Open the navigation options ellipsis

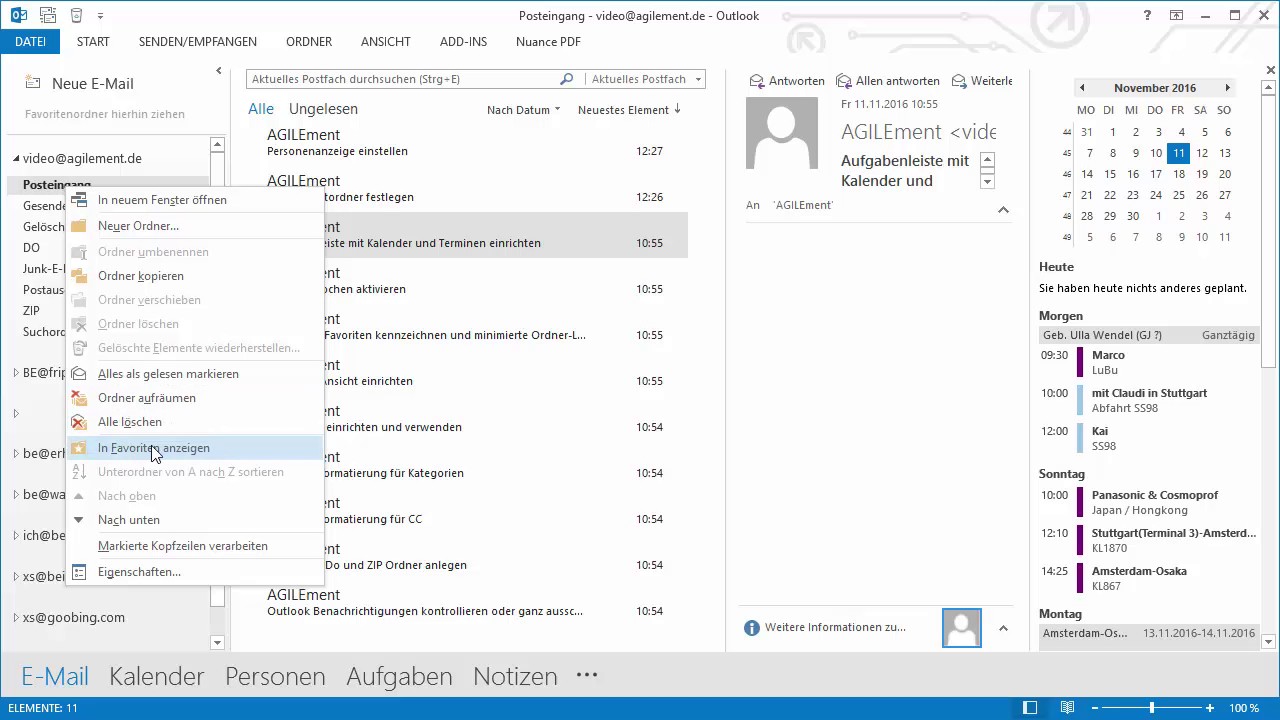pos(587,675)
